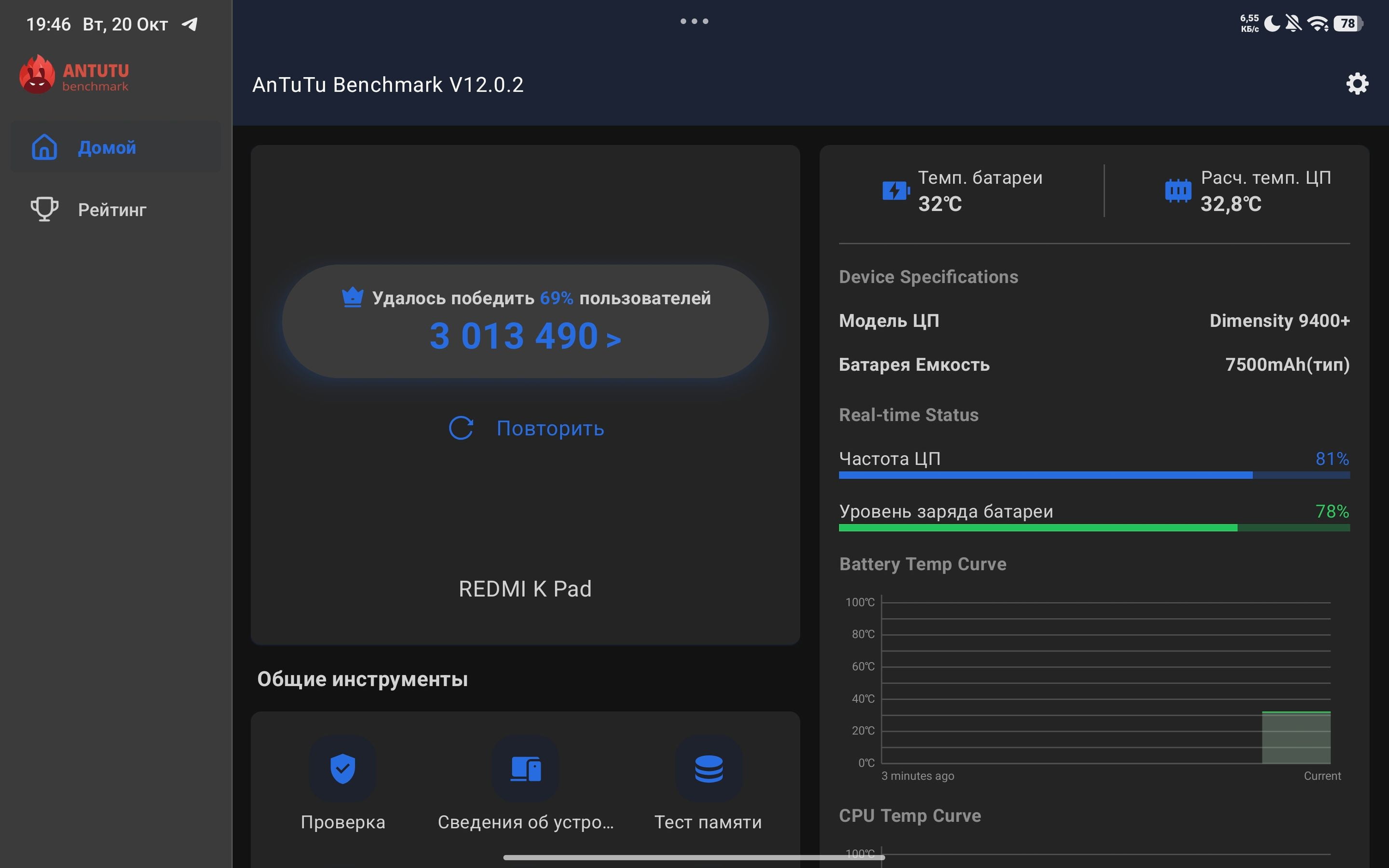Click the 6,55 КБ/с network speed
Screen dimensions: 1389x868
pyautogui.click(x=1250, y=24)
